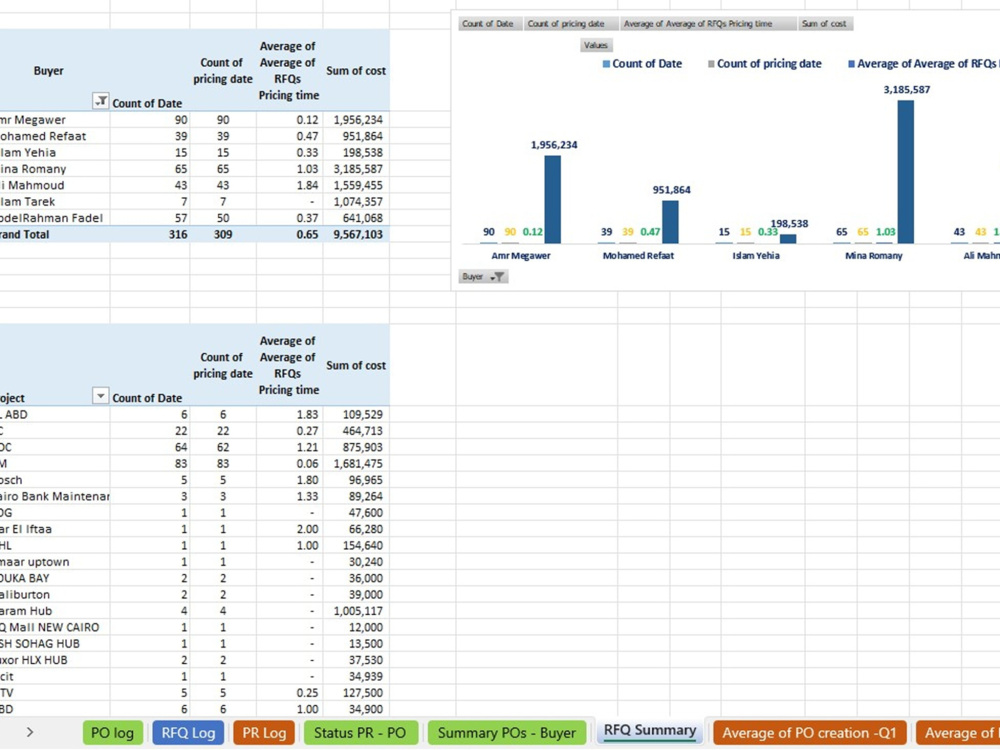Select the 1,681,475 project cost cell
Viewport: 1000px width, 750px height.
coord(355,464)
